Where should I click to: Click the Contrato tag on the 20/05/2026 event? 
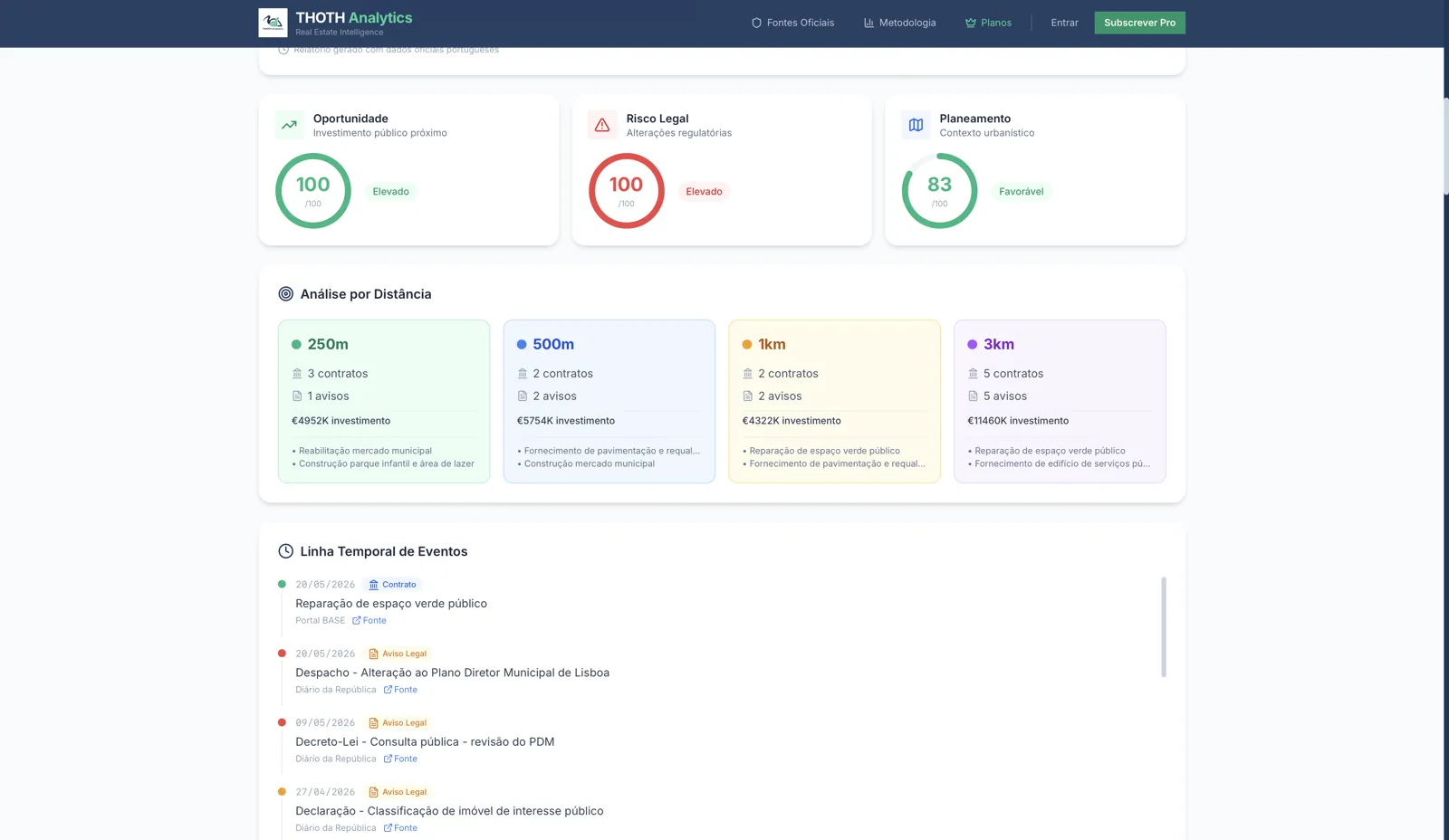(392, 585)
